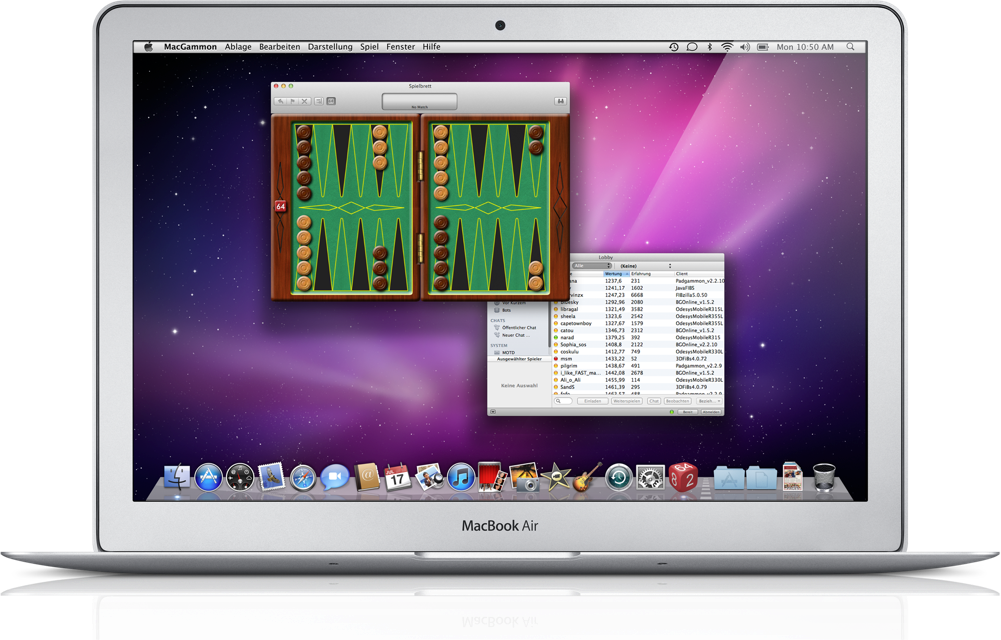Open the Apple menu
This screenshot has height=640, width=1001.
pos(149,47)
